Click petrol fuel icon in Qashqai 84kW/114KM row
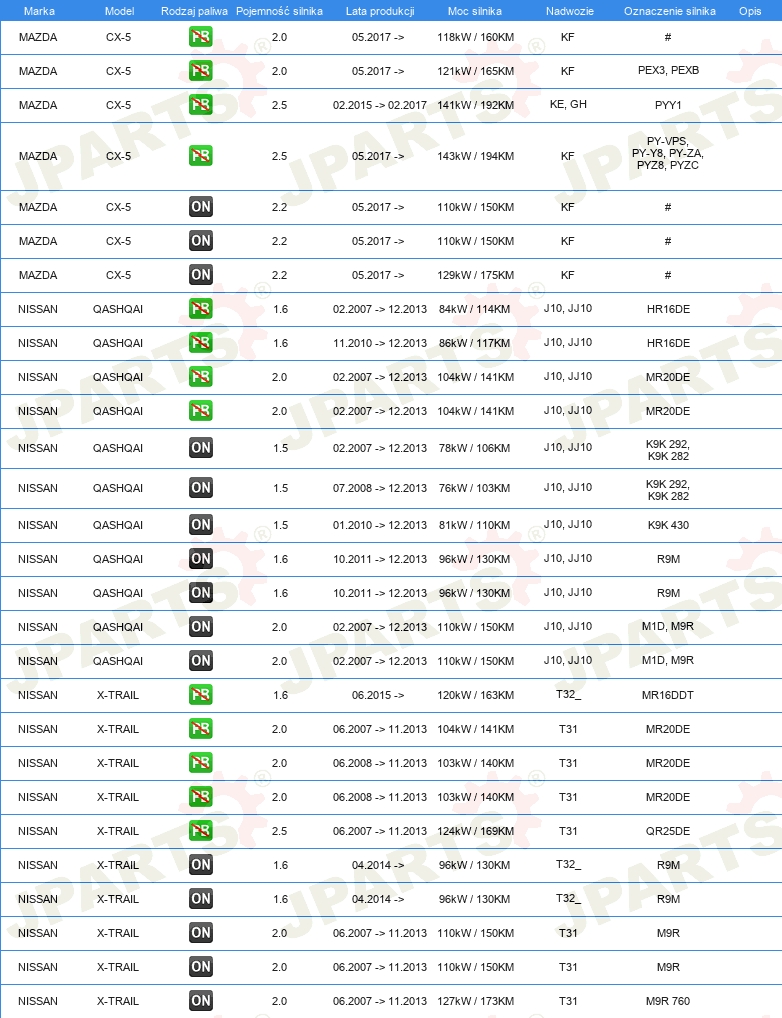 [x=201, y=309]
